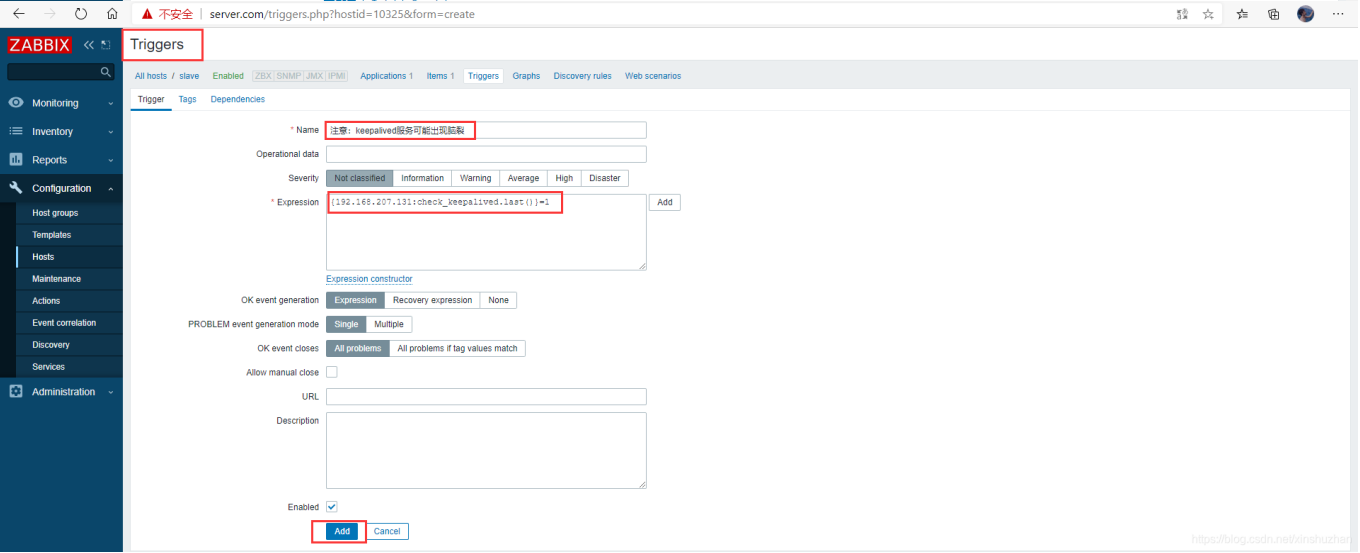Bookmark page with star icon
This screenshot has width=1360, height=553.
tap(1208, 14)
